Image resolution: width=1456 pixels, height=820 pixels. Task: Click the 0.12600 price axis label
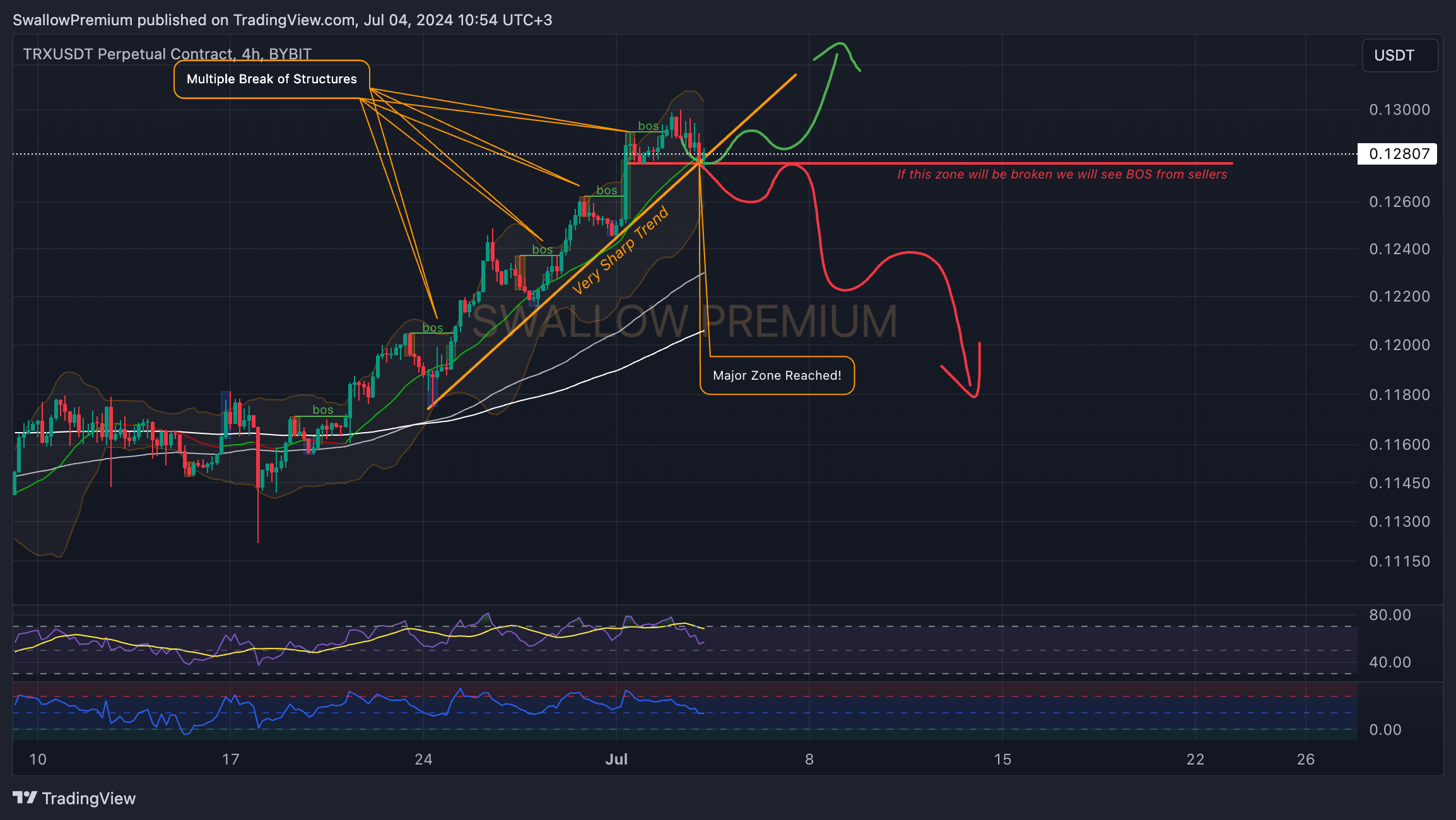1399,202
